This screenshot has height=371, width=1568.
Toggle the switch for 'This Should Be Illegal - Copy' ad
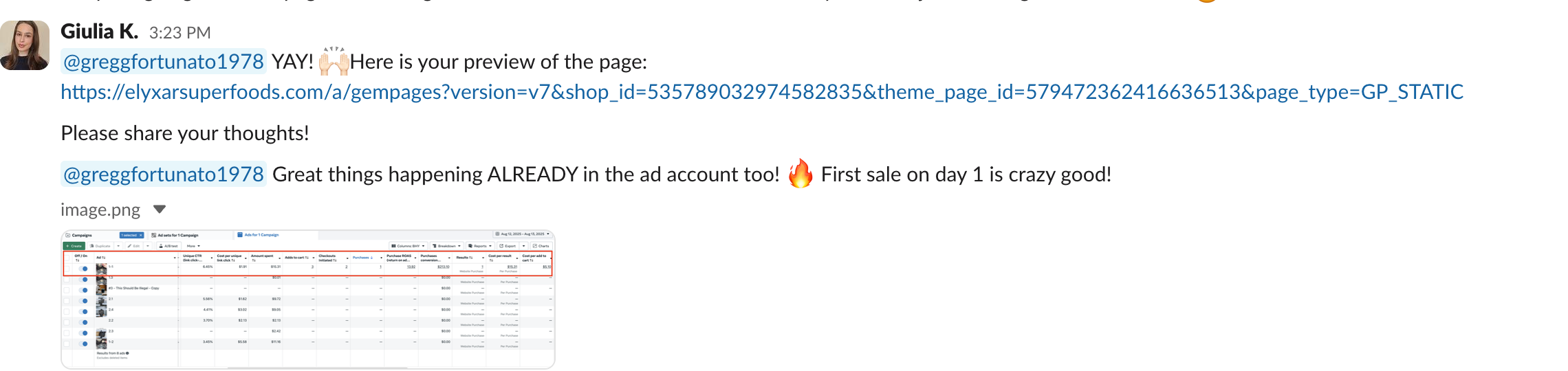pyautogui.click(x=83, y=290)
